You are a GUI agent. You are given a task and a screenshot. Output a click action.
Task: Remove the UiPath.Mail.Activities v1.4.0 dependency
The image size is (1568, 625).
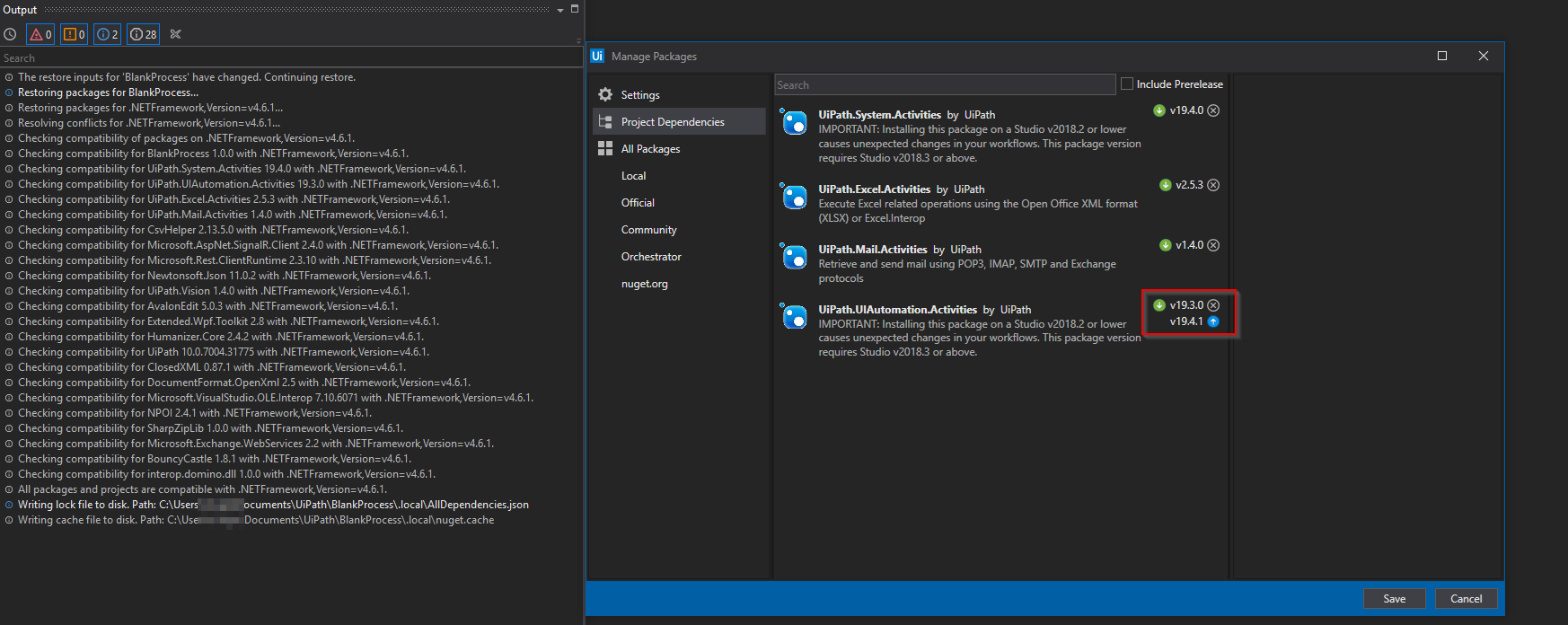coord(1213,245)
